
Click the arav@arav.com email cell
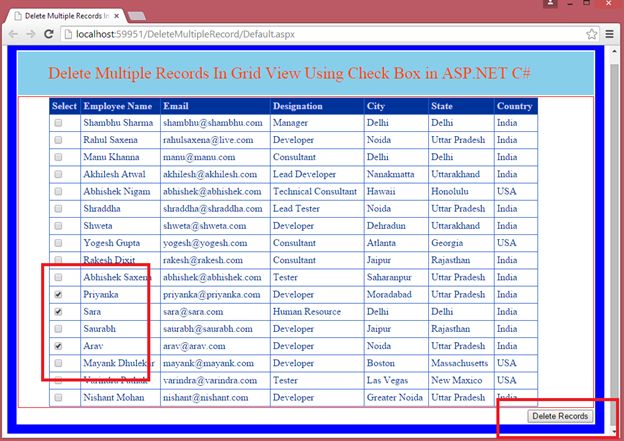[215, 346]
